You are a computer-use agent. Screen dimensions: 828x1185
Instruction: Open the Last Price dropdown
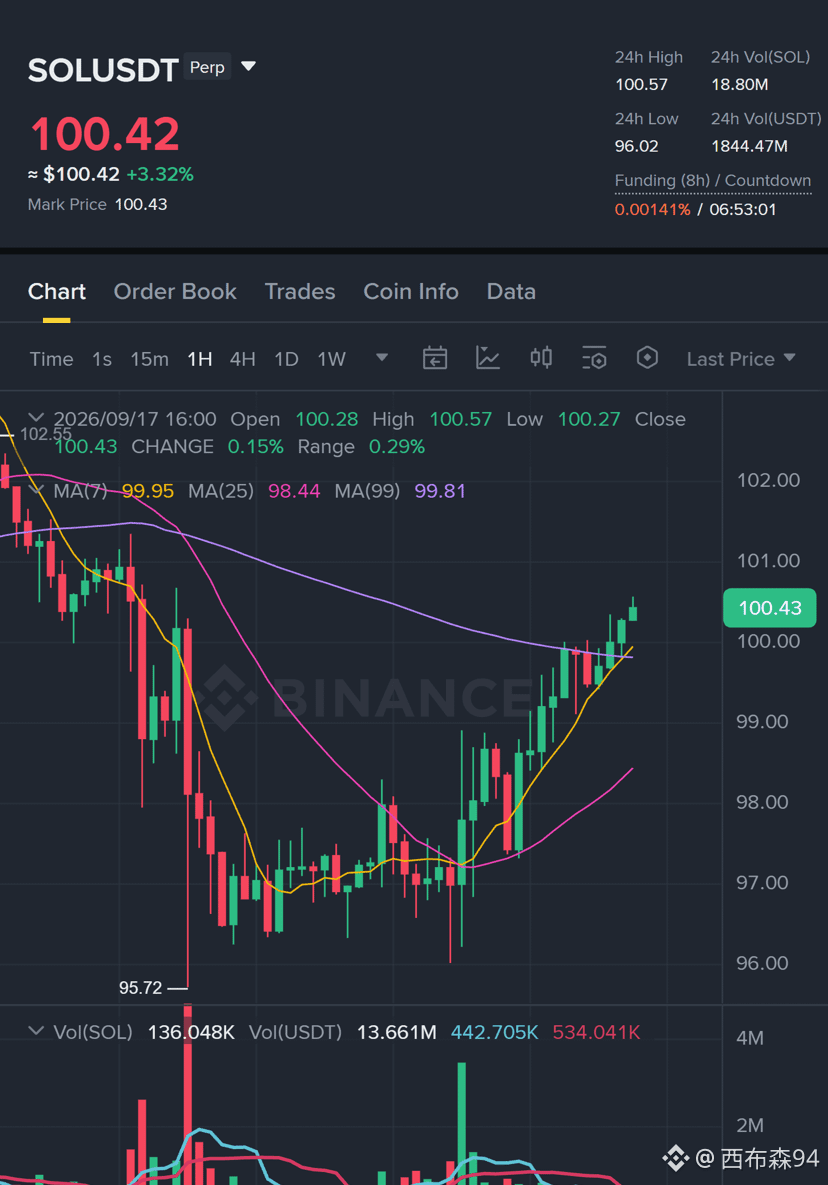(740, 359)
